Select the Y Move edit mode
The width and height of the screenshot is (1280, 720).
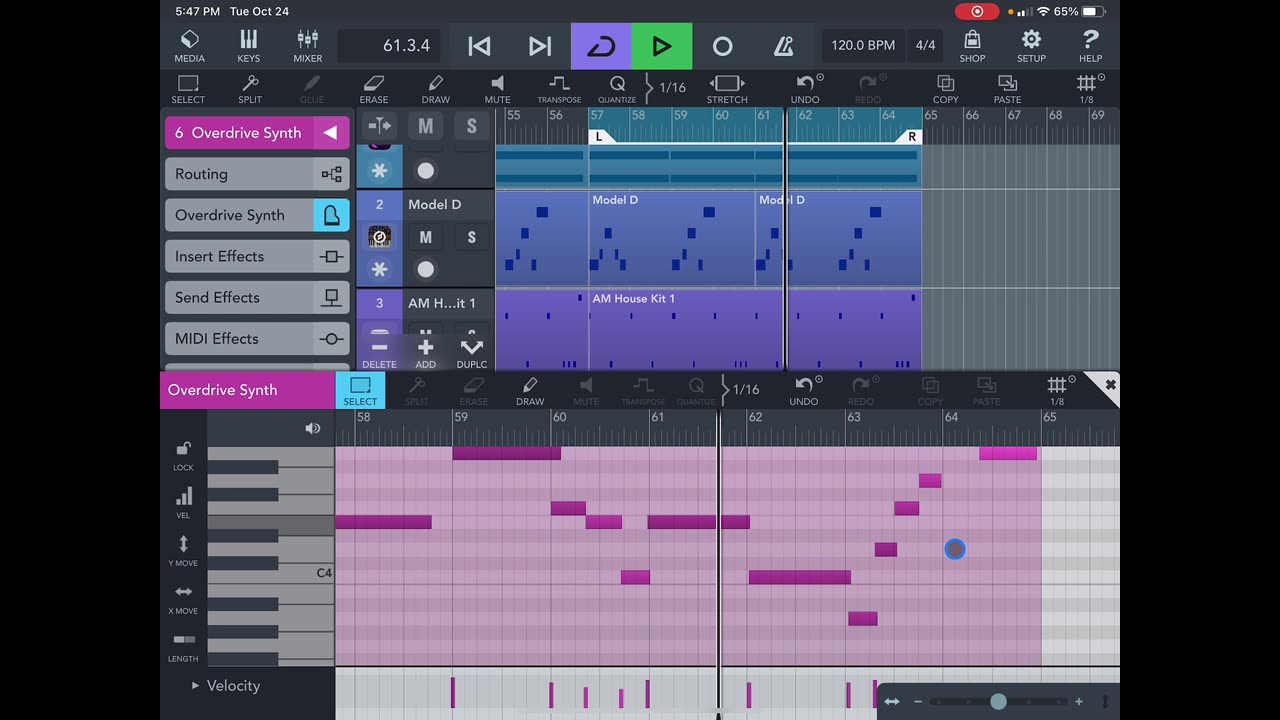pyautogui.click(x=183, y=550)
